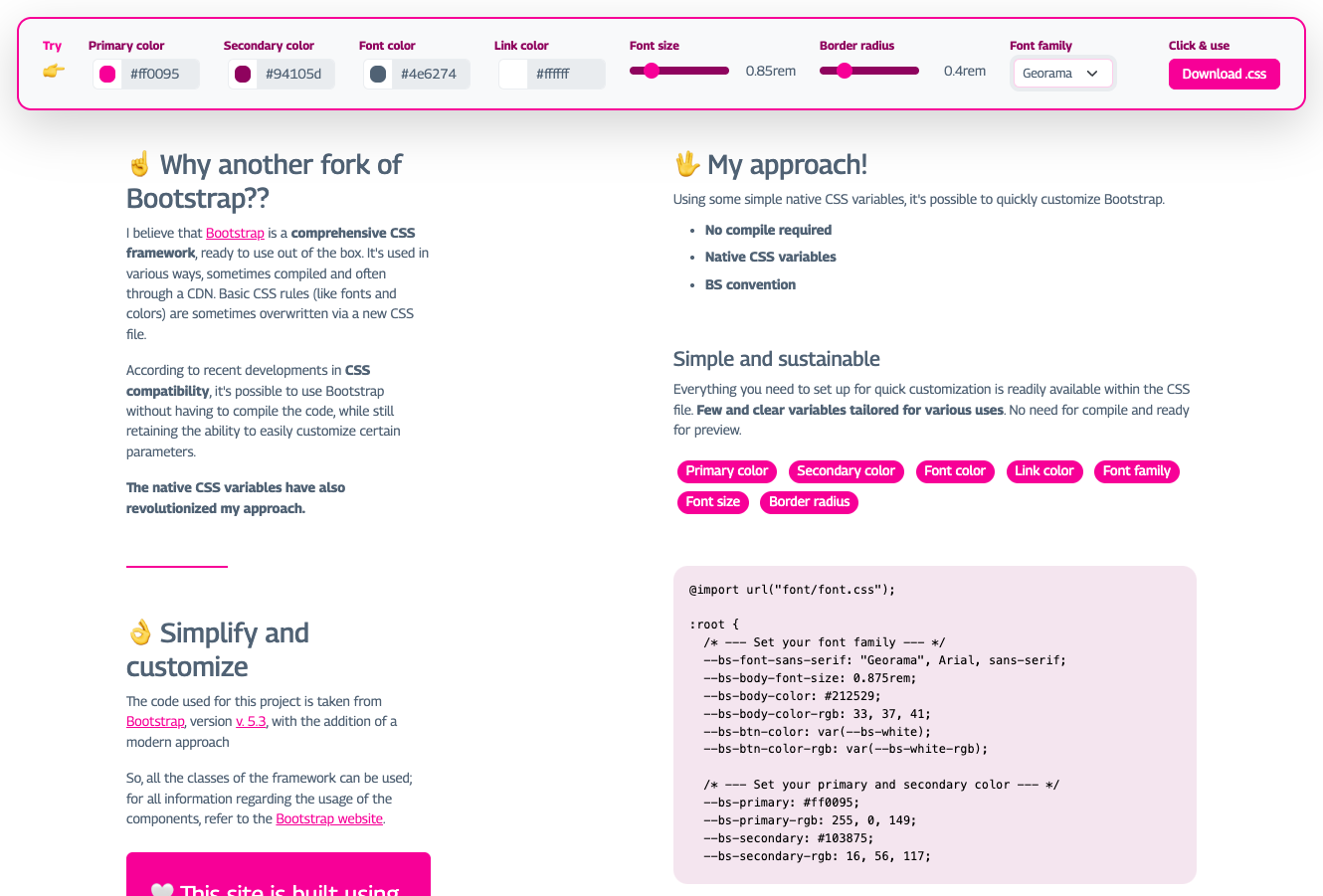Click the Font size slider handle
The image size is (1323, 896).
click(652, 71)
